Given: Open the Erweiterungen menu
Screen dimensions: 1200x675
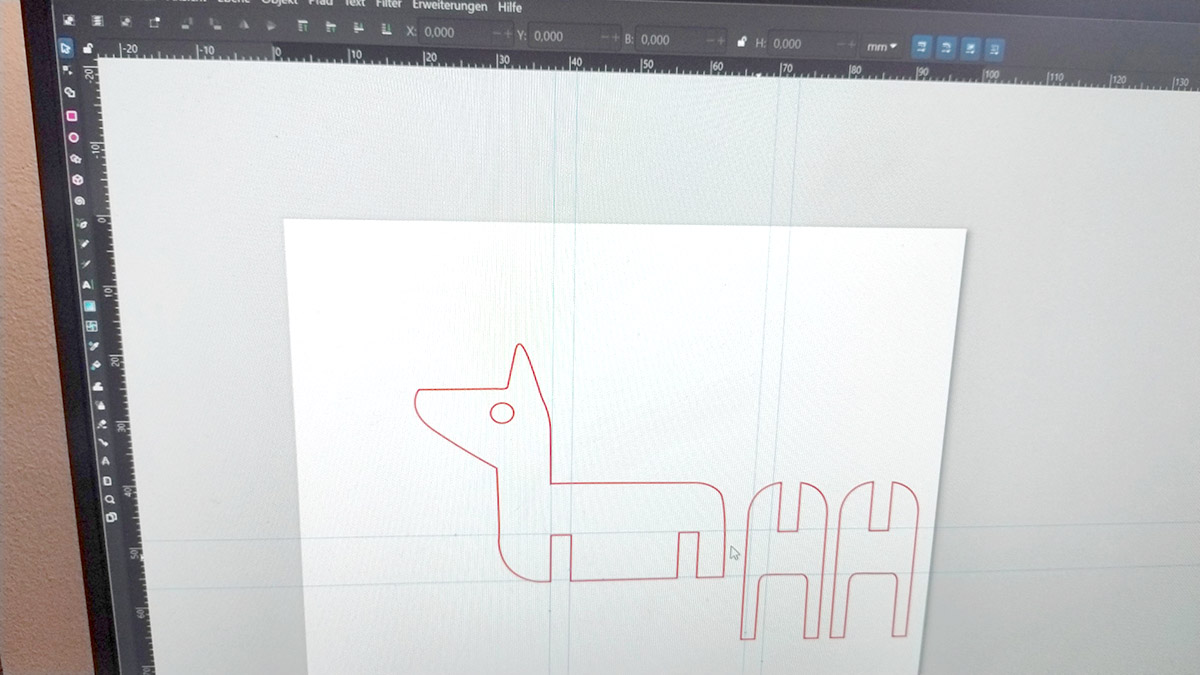Looking at the screenshot, I should (448, 6).
